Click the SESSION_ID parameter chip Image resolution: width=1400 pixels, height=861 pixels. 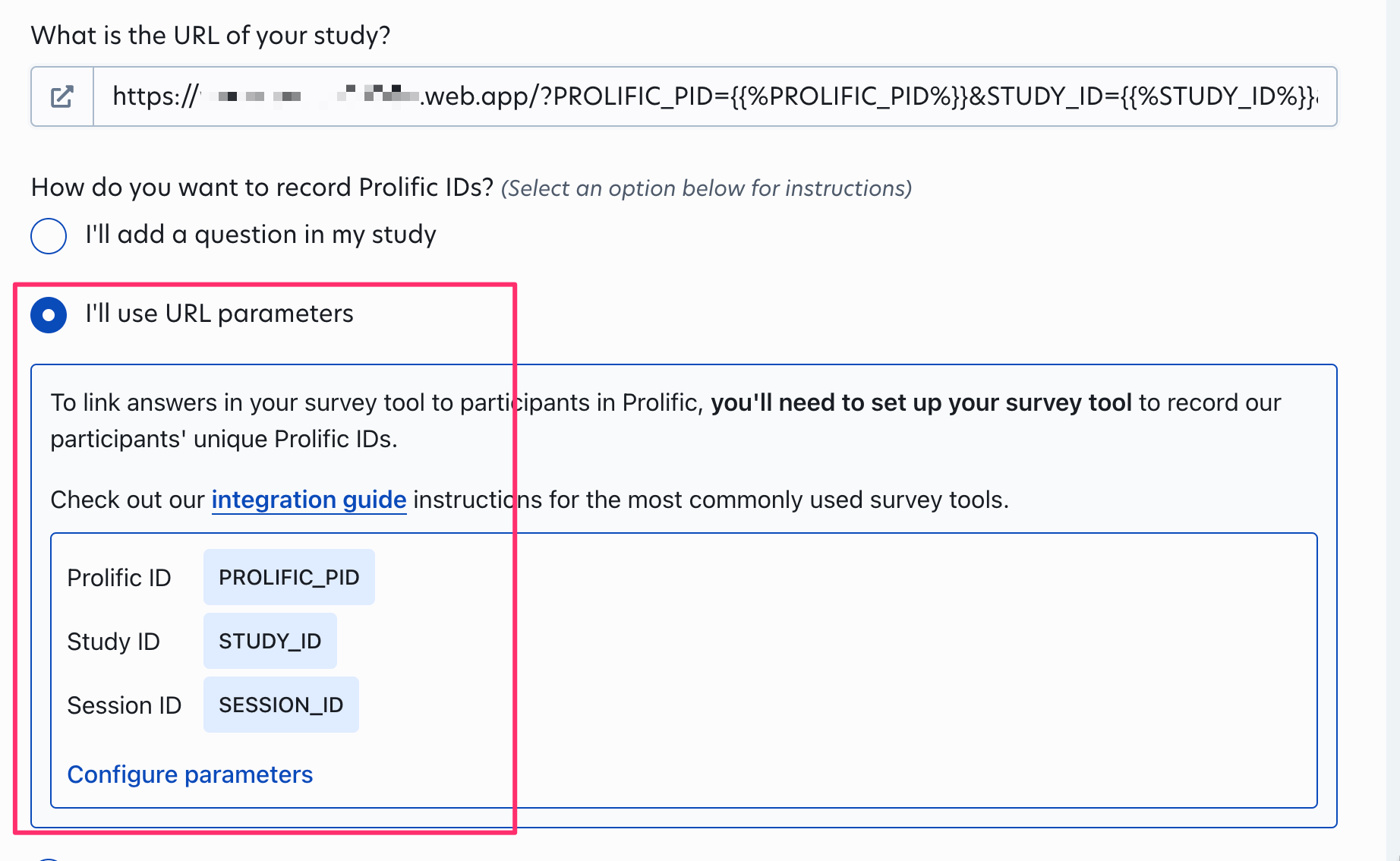click(281, 705)
